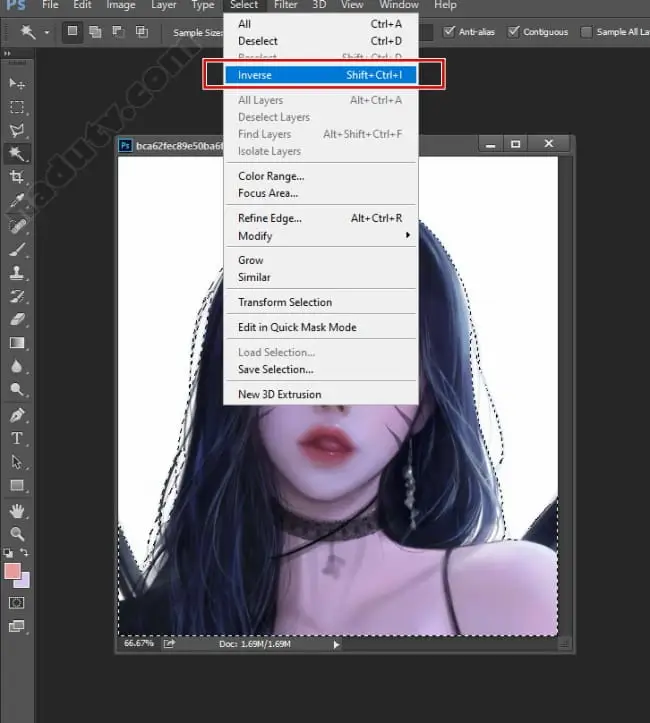Select the Healing Brush tool

click(x=17, y=225)
